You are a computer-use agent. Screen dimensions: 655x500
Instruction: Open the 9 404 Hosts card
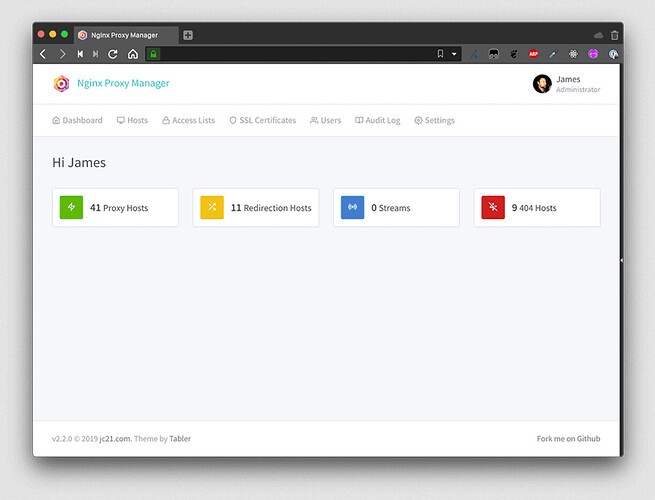[537, 208]
